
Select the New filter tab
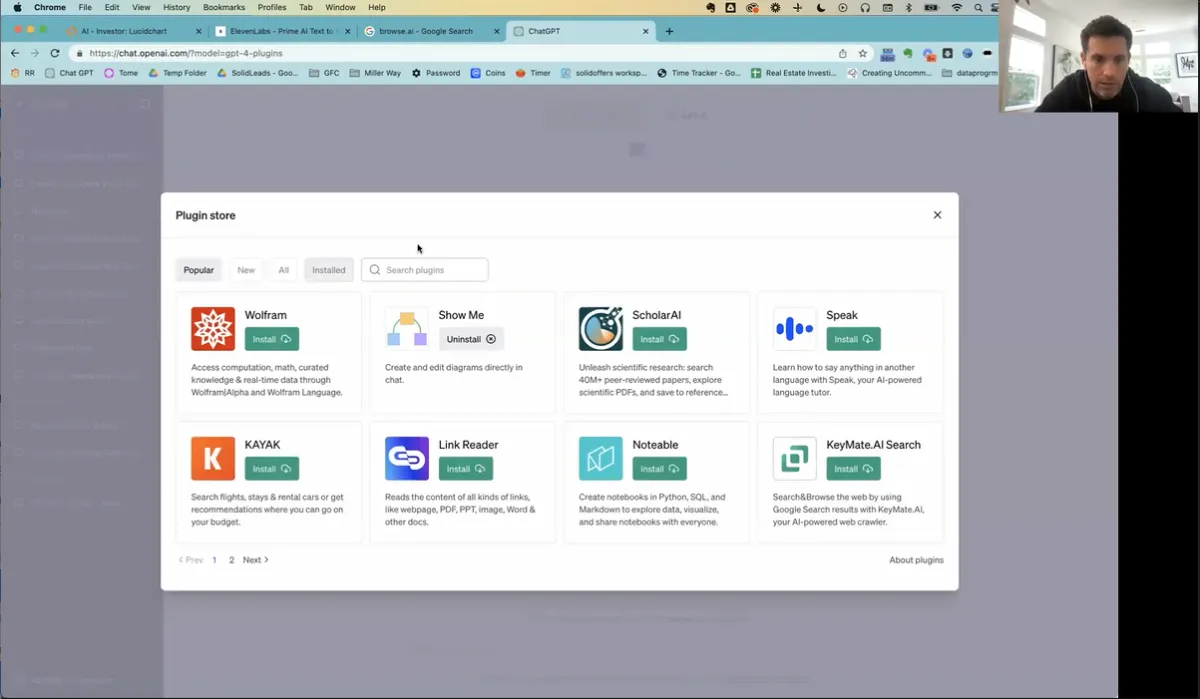246,270
